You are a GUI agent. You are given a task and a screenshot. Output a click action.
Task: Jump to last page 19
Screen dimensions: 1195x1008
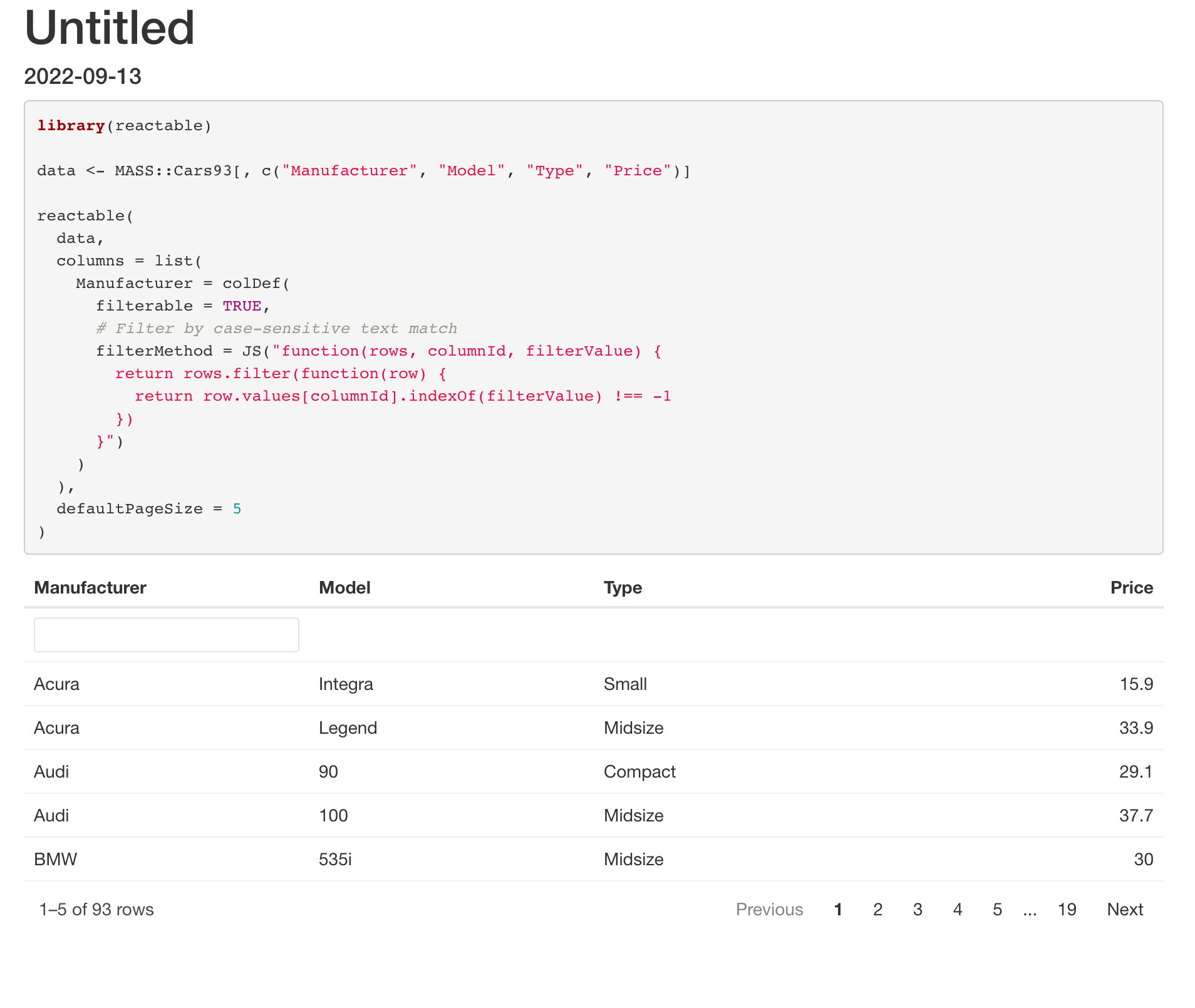[x=1067, y=910]
